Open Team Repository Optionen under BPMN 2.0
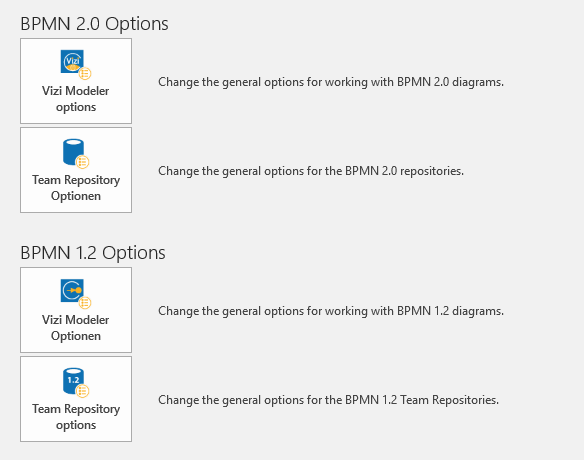 76,170
